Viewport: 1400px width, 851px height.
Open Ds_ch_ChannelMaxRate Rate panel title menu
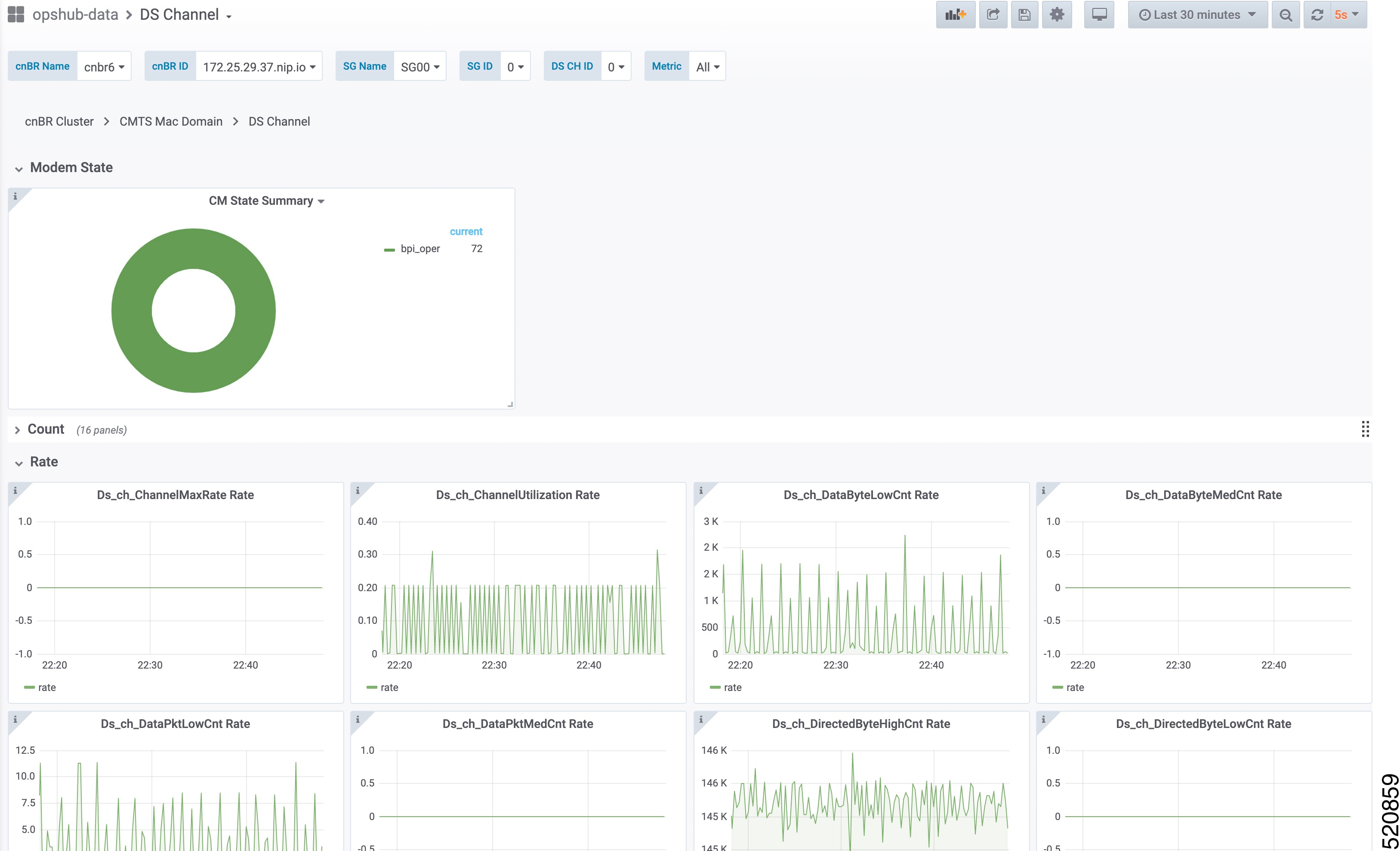(x=175, y=495)
